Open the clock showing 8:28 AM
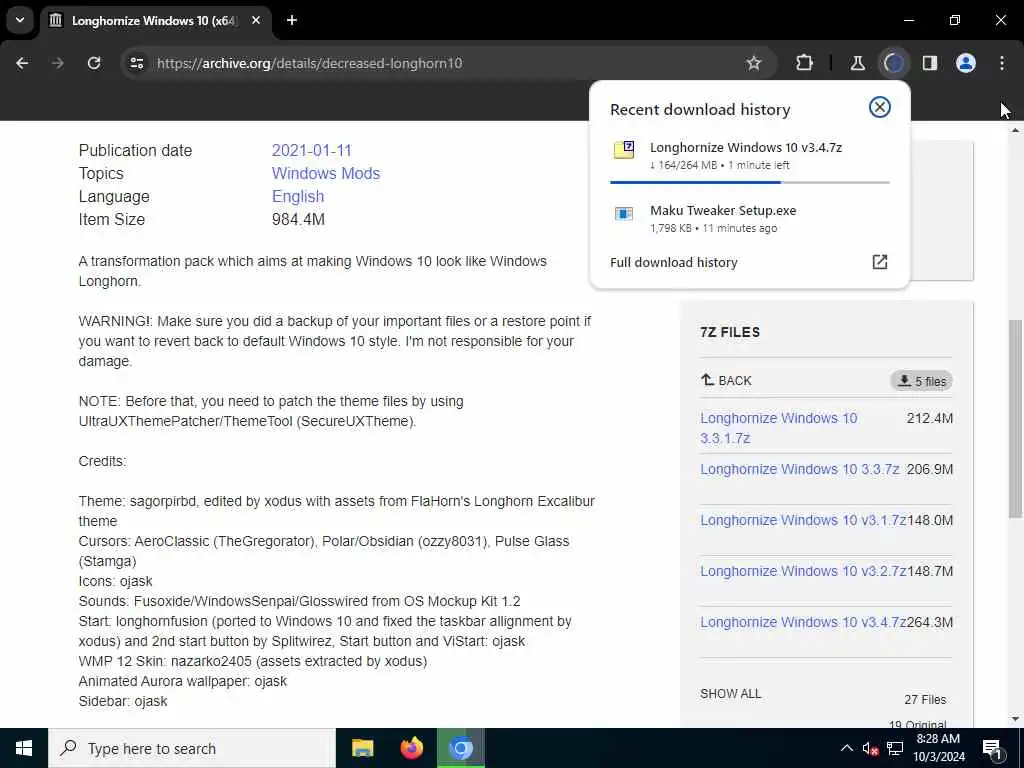The width and height of the screenshot is (1024, 768). coord(938,748)
